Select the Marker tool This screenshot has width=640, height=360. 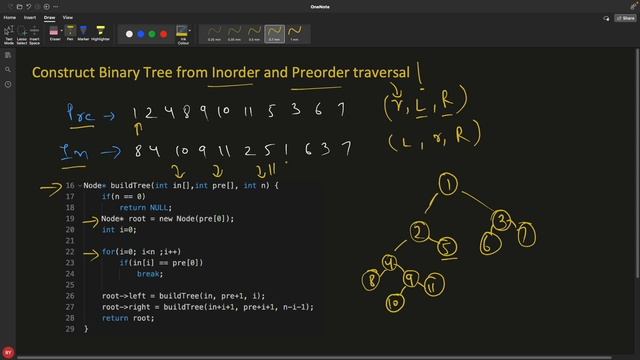(83, 33)
